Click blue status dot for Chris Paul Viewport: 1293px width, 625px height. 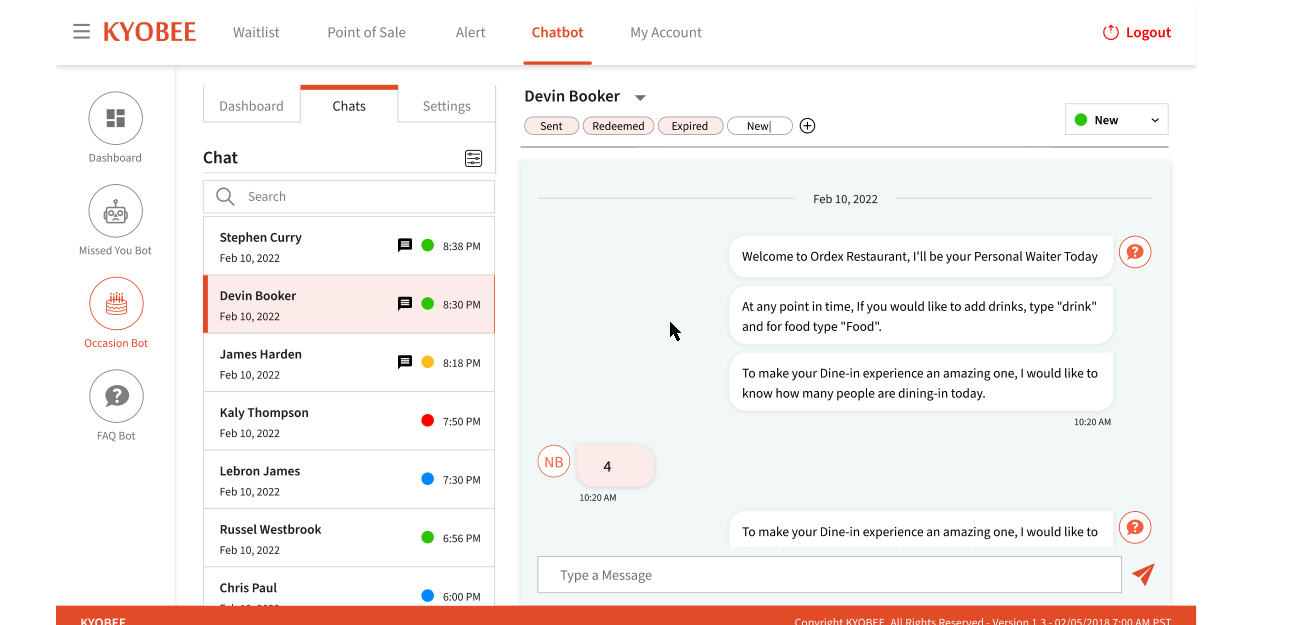[x=427, y=596]
